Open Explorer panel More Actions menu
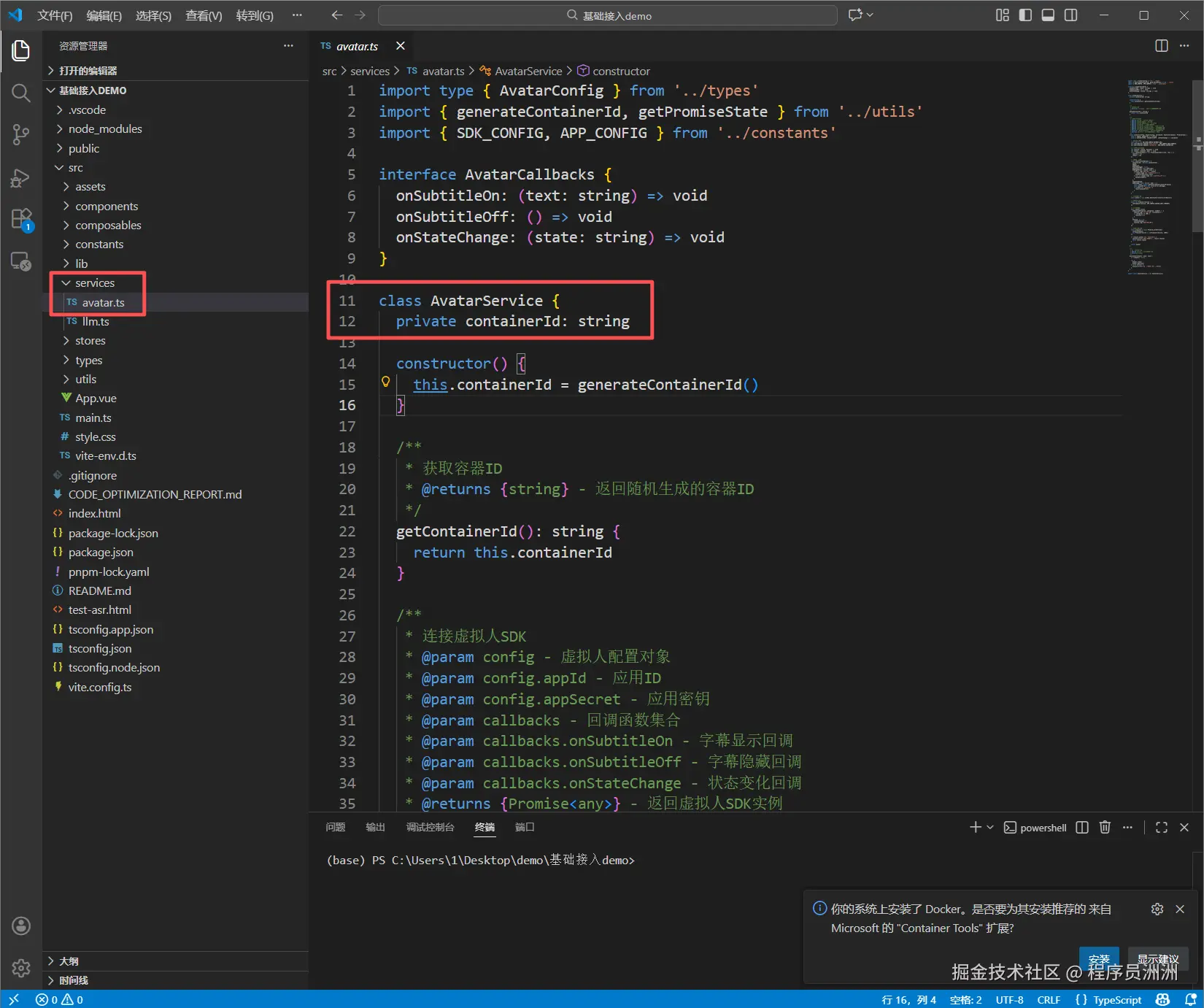This screenshot has height=1008, width=1204. click(288, 46)
